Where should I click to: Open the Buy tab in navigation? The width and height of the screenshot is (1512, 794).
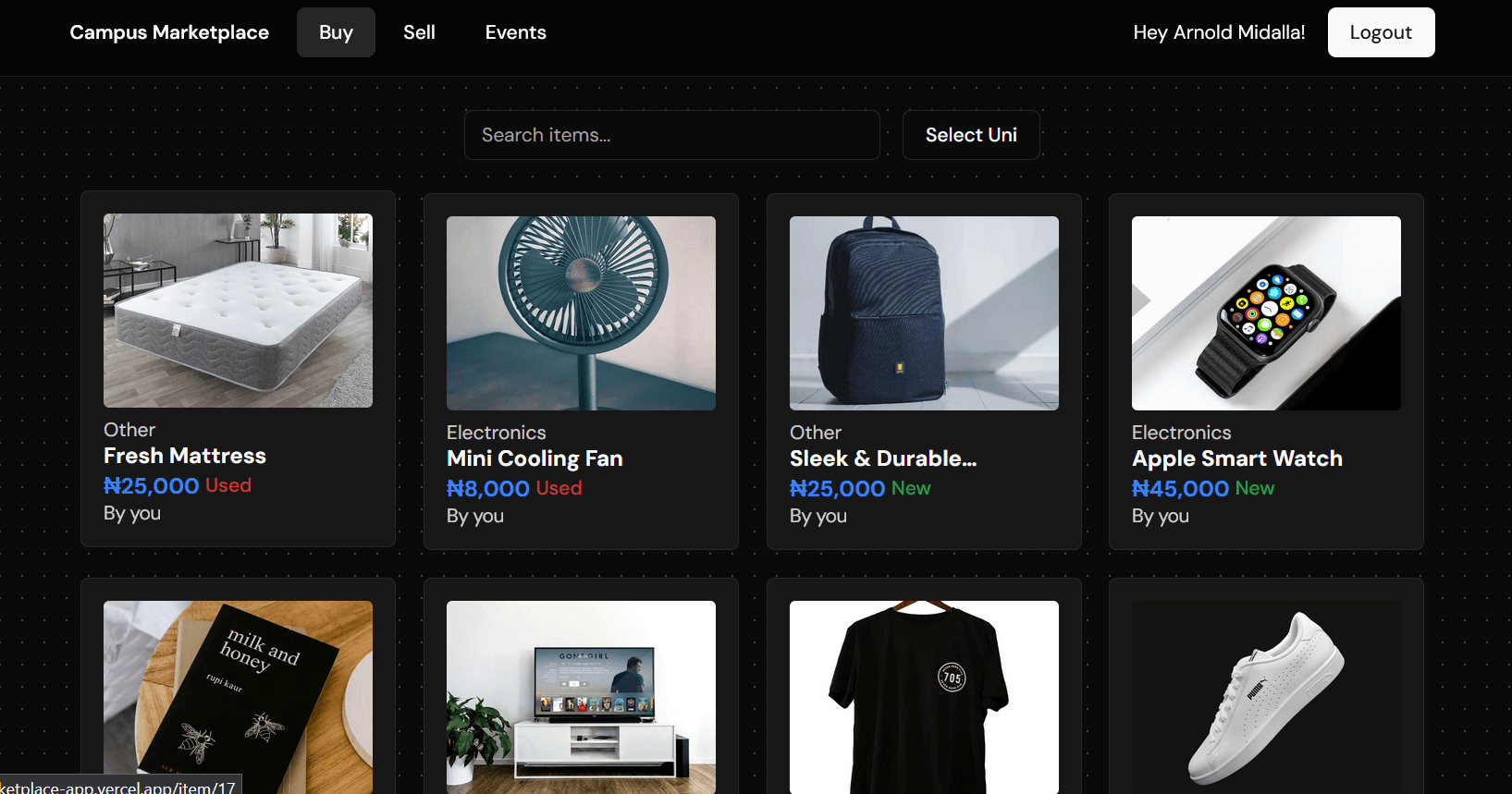pos(336,32)
